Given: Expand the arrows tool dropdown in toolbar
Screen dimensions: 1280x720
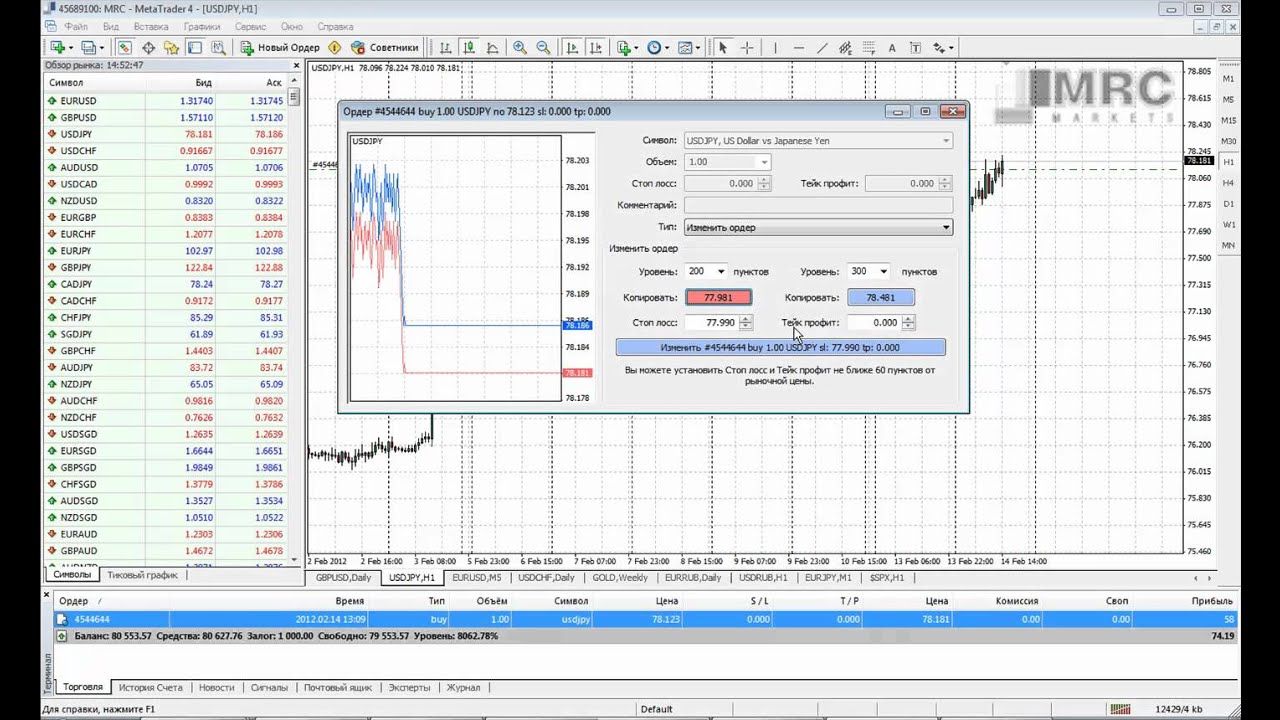Looking at the screenshot, I should [x=951, y=47].
